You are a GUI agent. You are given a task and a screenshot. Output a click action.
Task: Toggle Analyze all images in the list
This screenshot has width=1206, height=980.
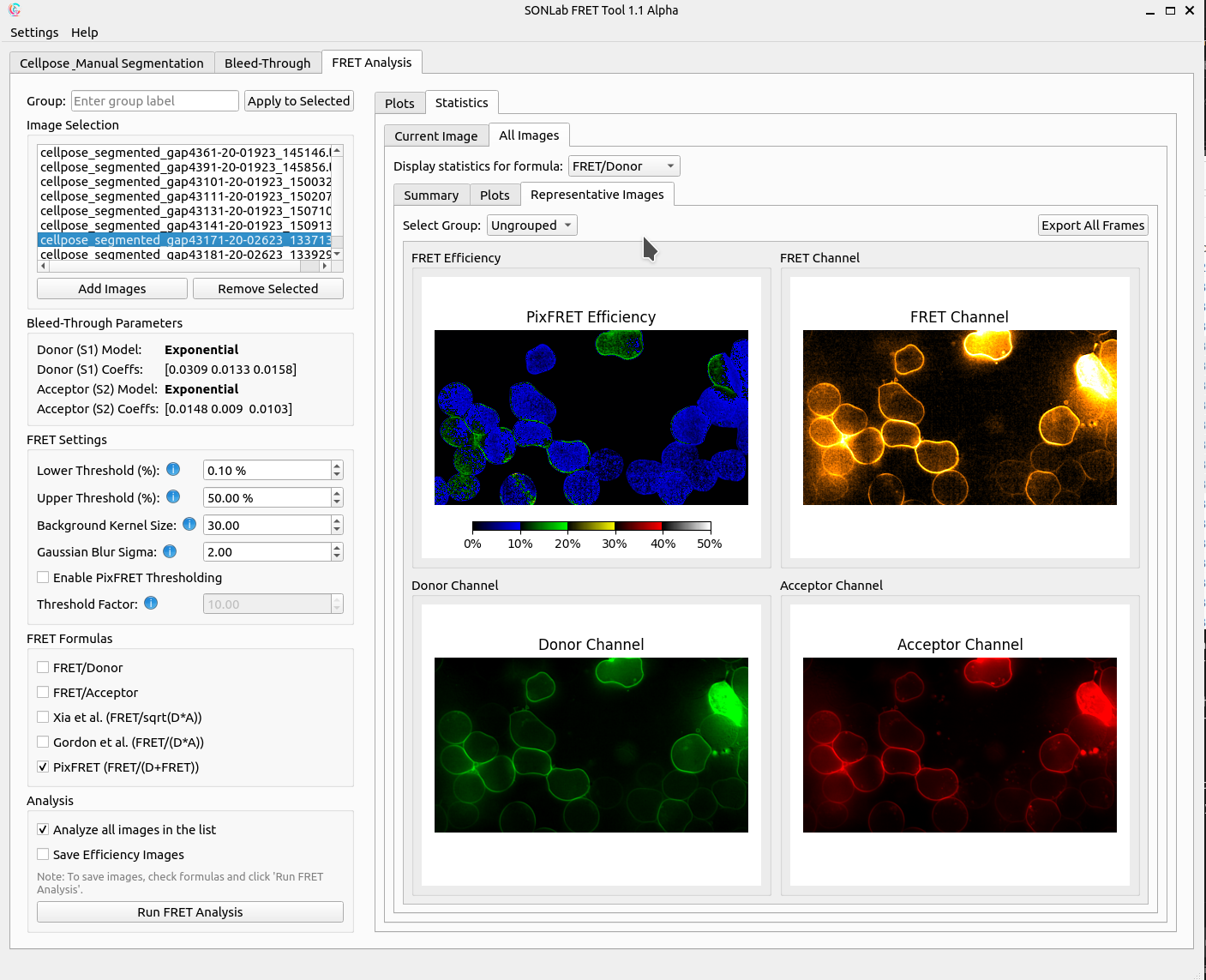(x=43, y=829)
